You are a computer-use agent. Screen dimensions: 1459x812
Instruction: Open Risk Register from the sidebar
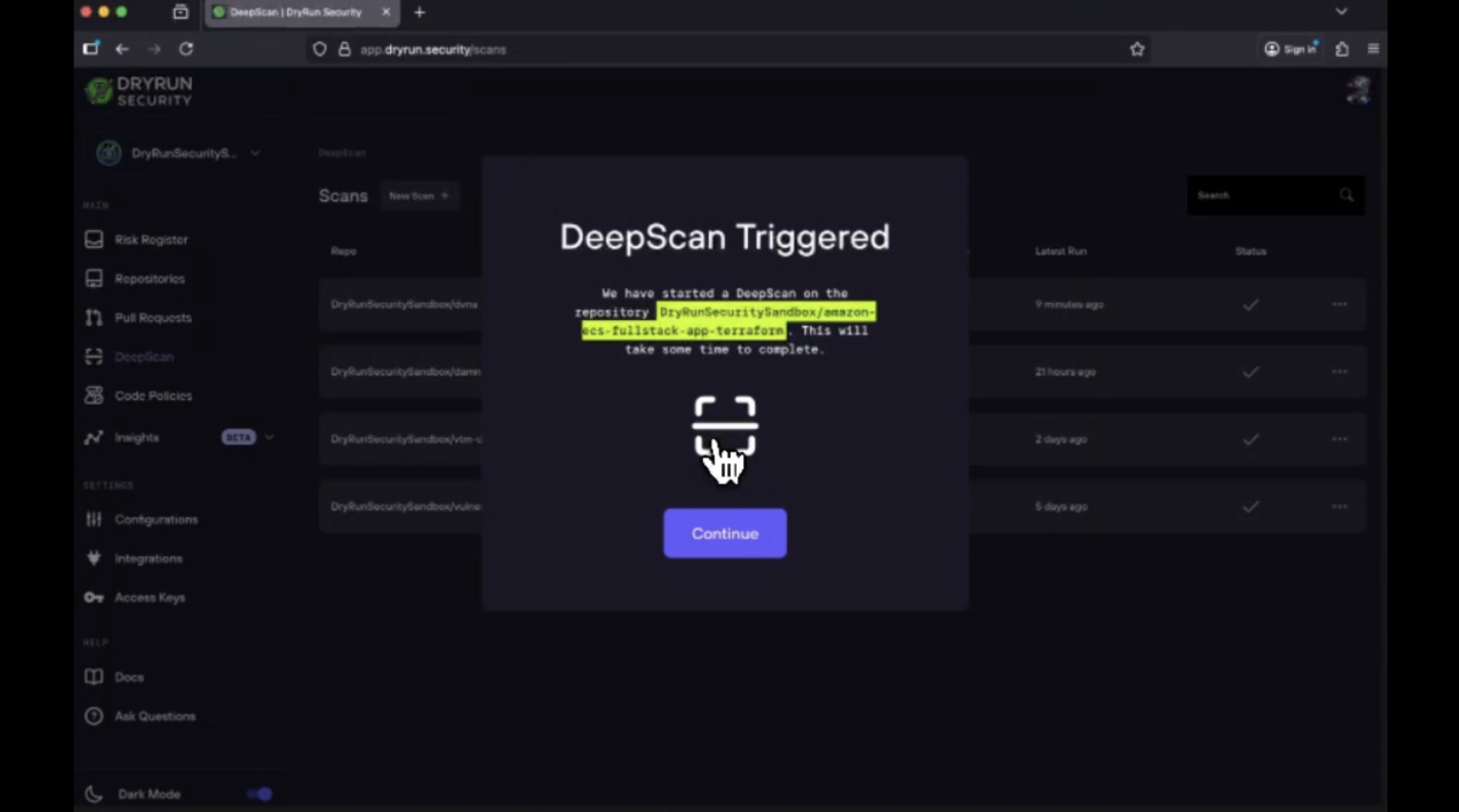(151, 240)
